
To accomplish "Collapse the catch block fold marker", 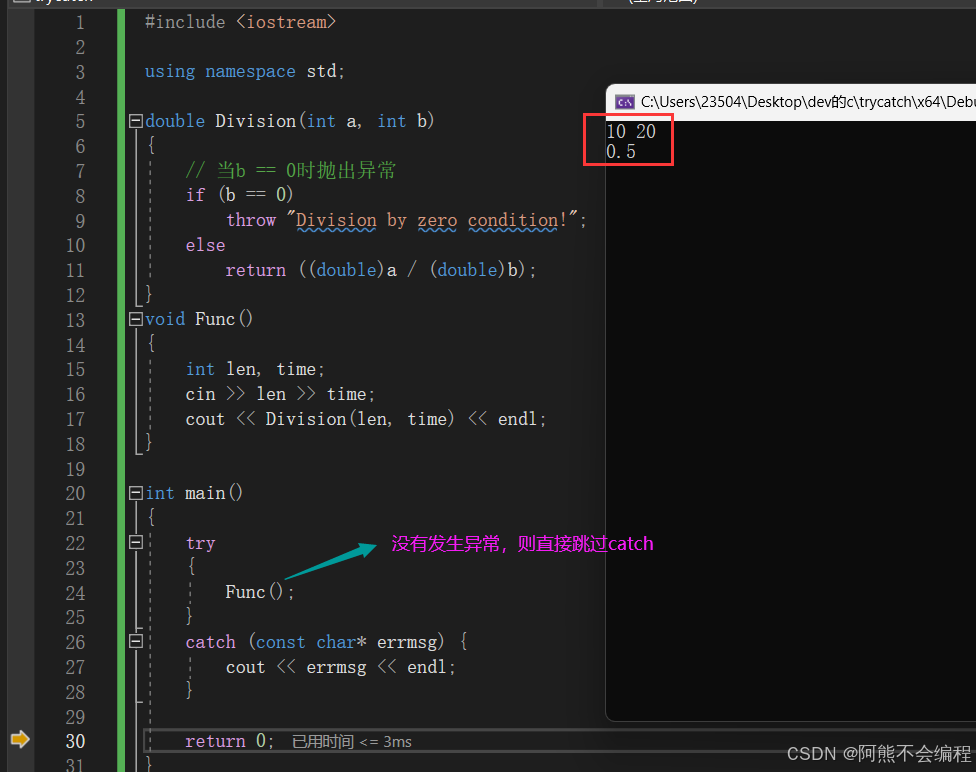I will 136,641.
